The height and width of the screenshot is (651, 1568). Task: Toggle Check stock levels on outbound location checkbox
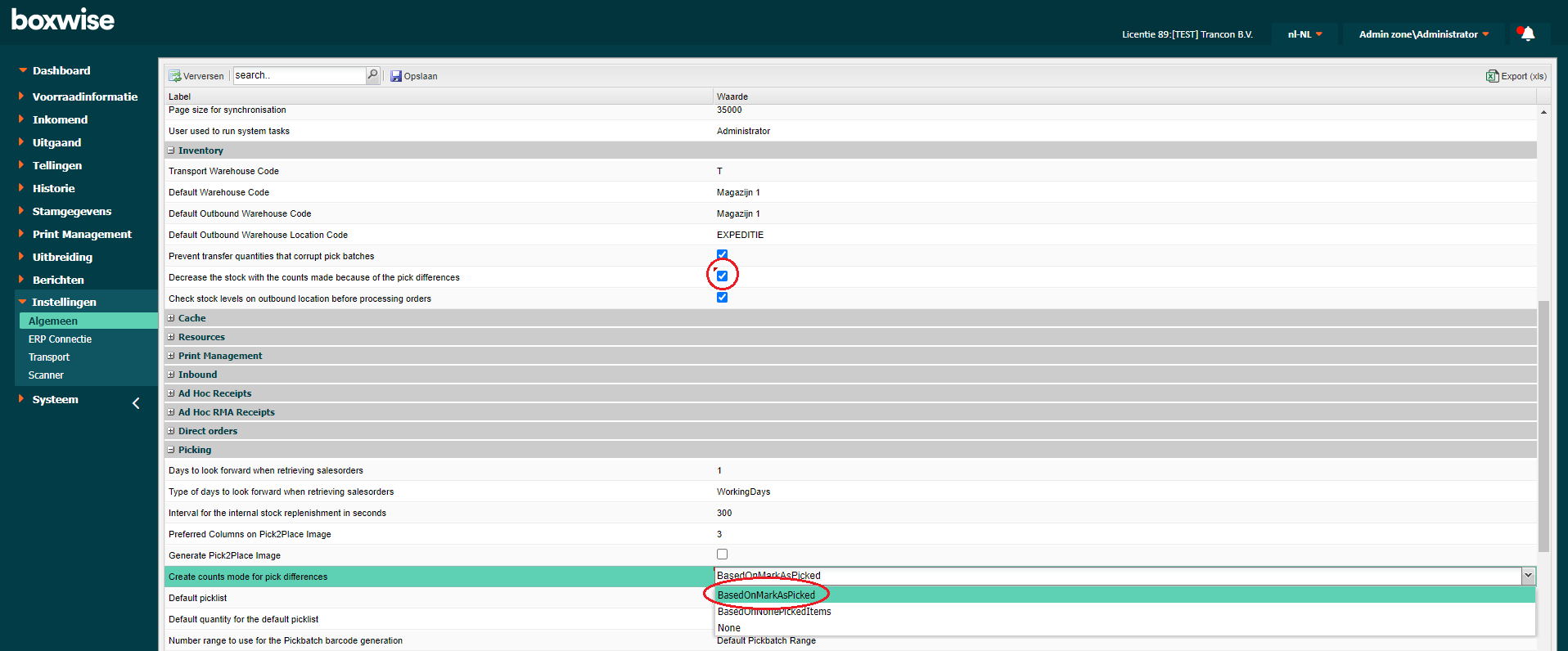tap(722, 298)
